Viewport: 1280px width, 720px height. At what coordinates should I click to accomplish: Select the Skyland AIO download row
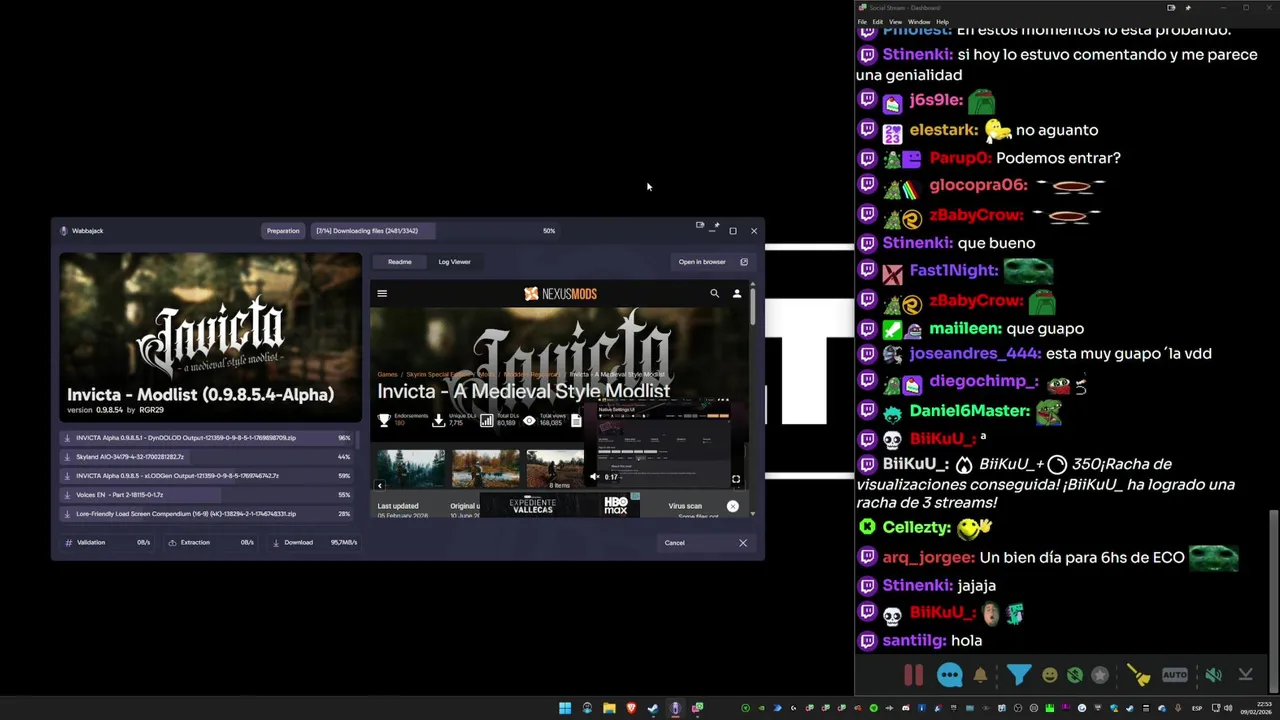coord(208,457)
